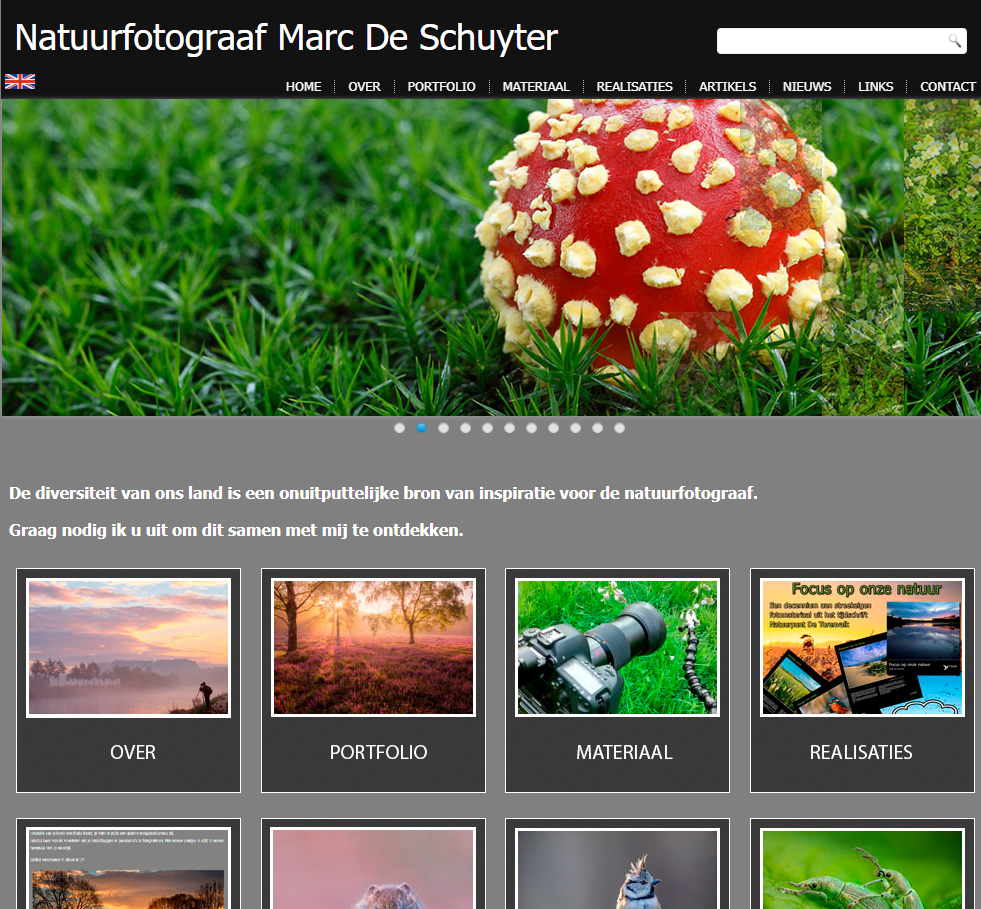
Task: Open the LINKS menu item
Action: [875, 86]
